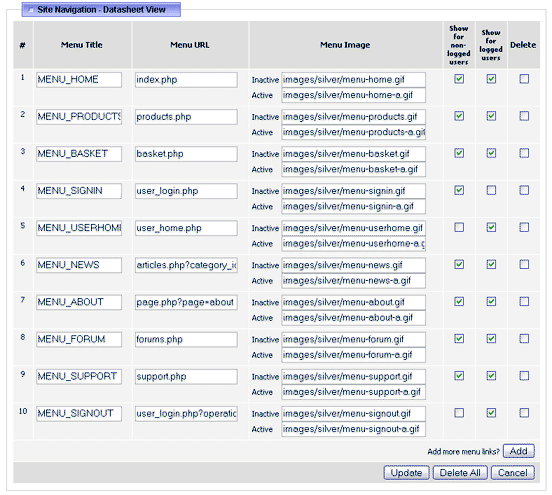Focus the MENU_PRODUCTS title field
Viewport: 552px width, 495px height.
tap(79, 117)
